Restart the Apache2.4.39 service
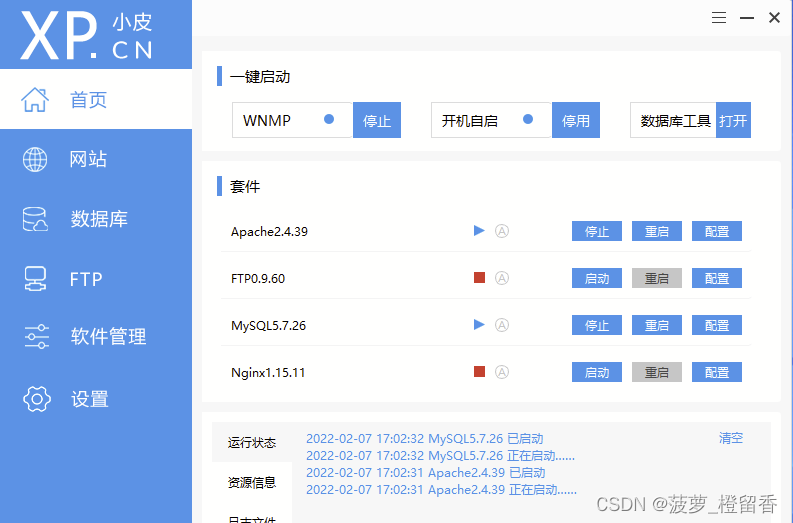Viewport: 793px width, 523px height. 657,231
